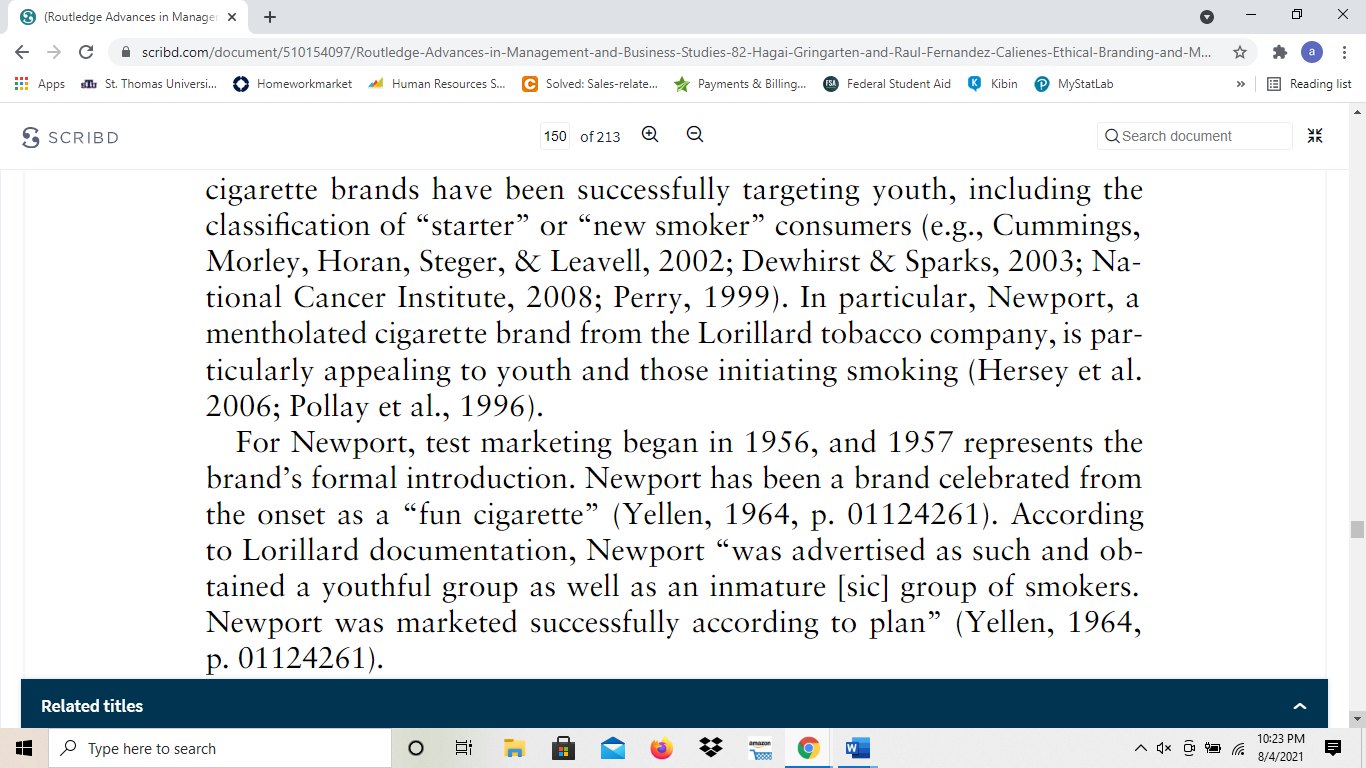Open Microsoft Word from the taskbar

tap(858, 748)
